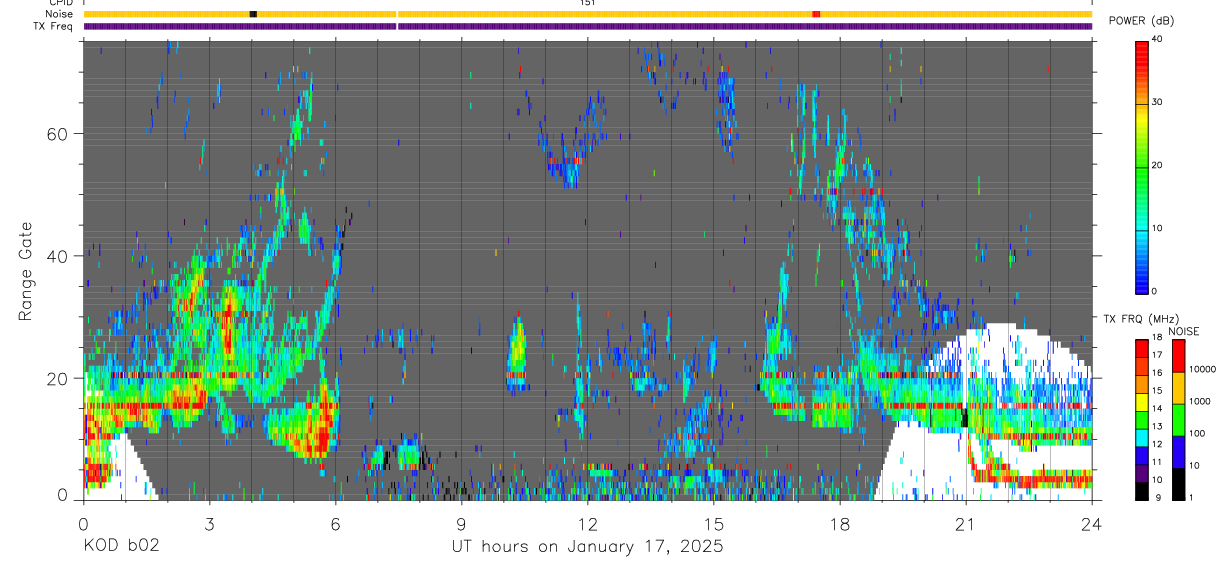Click the 16 MHz value on frequency scale
1228x567 pixels.
coord(1157,374)
